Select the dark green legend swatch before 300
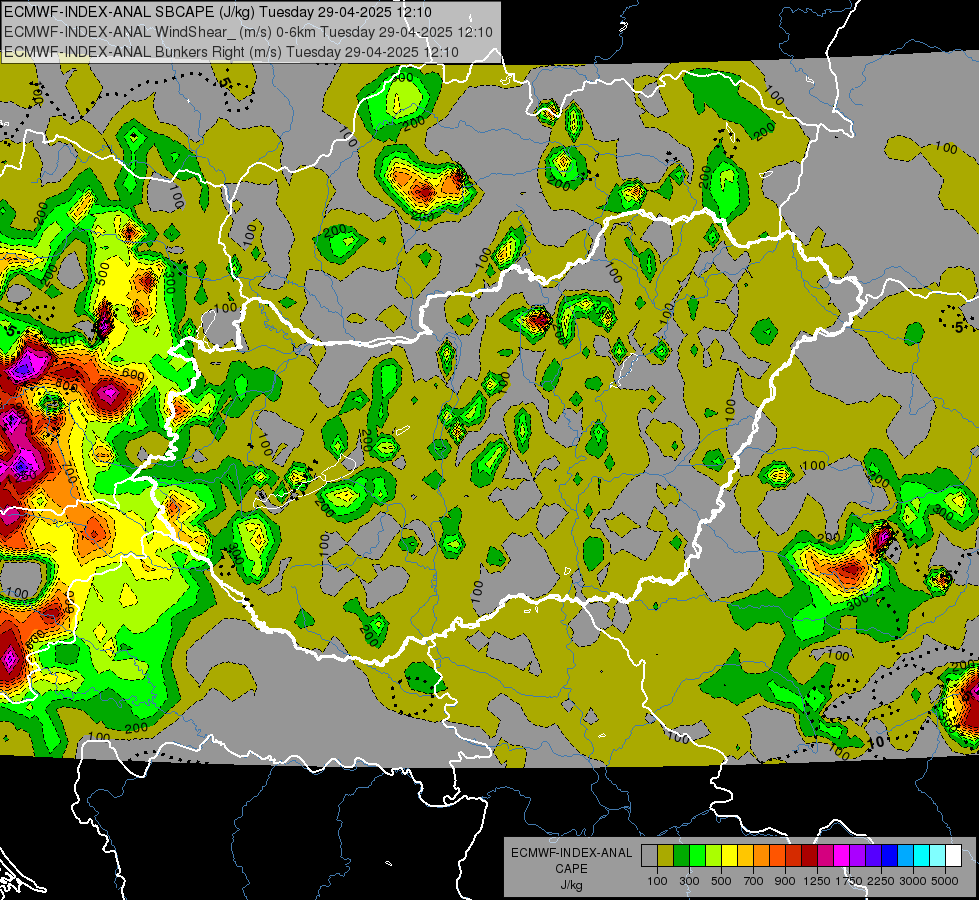 pyautogui.click(x=681, y=856)
